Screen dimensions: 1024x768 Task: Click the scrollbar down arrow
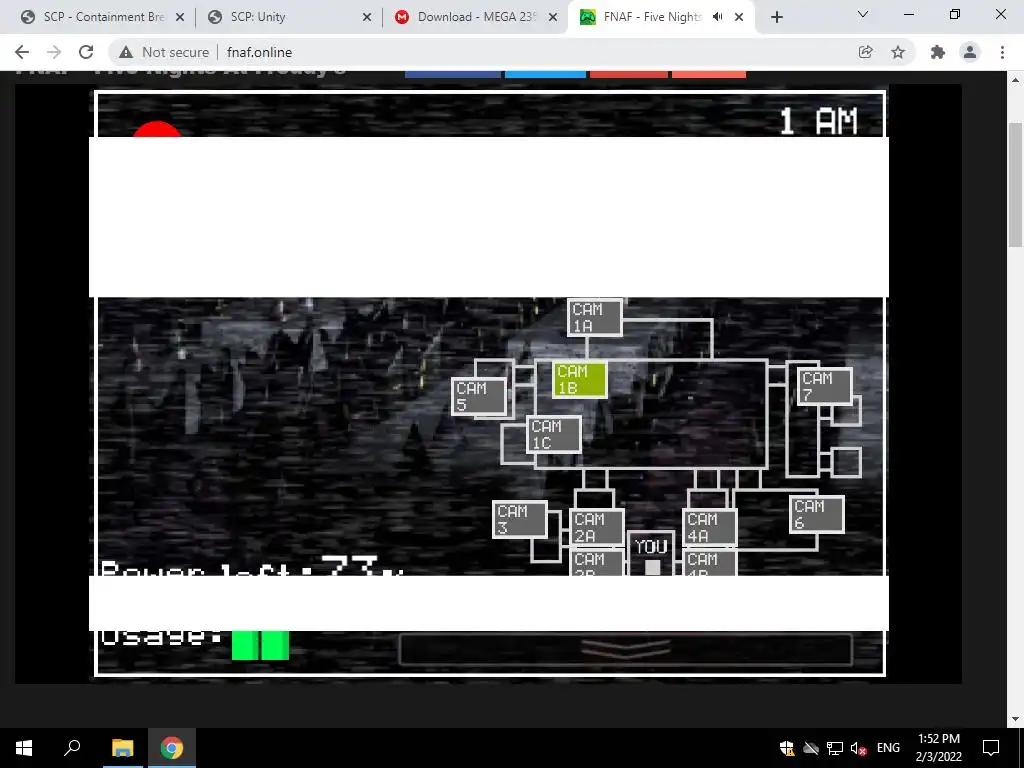[1015, 719]
